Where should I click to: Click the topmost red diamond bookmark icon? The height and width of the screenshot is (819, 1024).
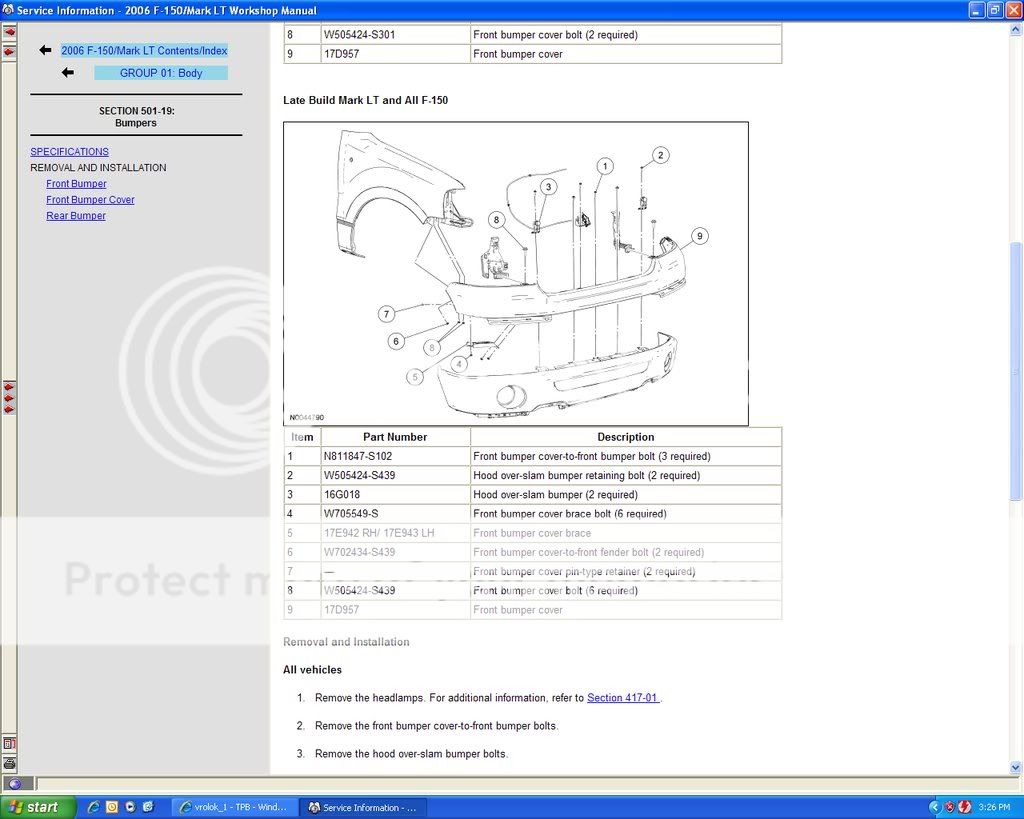(x=9, y=31)
